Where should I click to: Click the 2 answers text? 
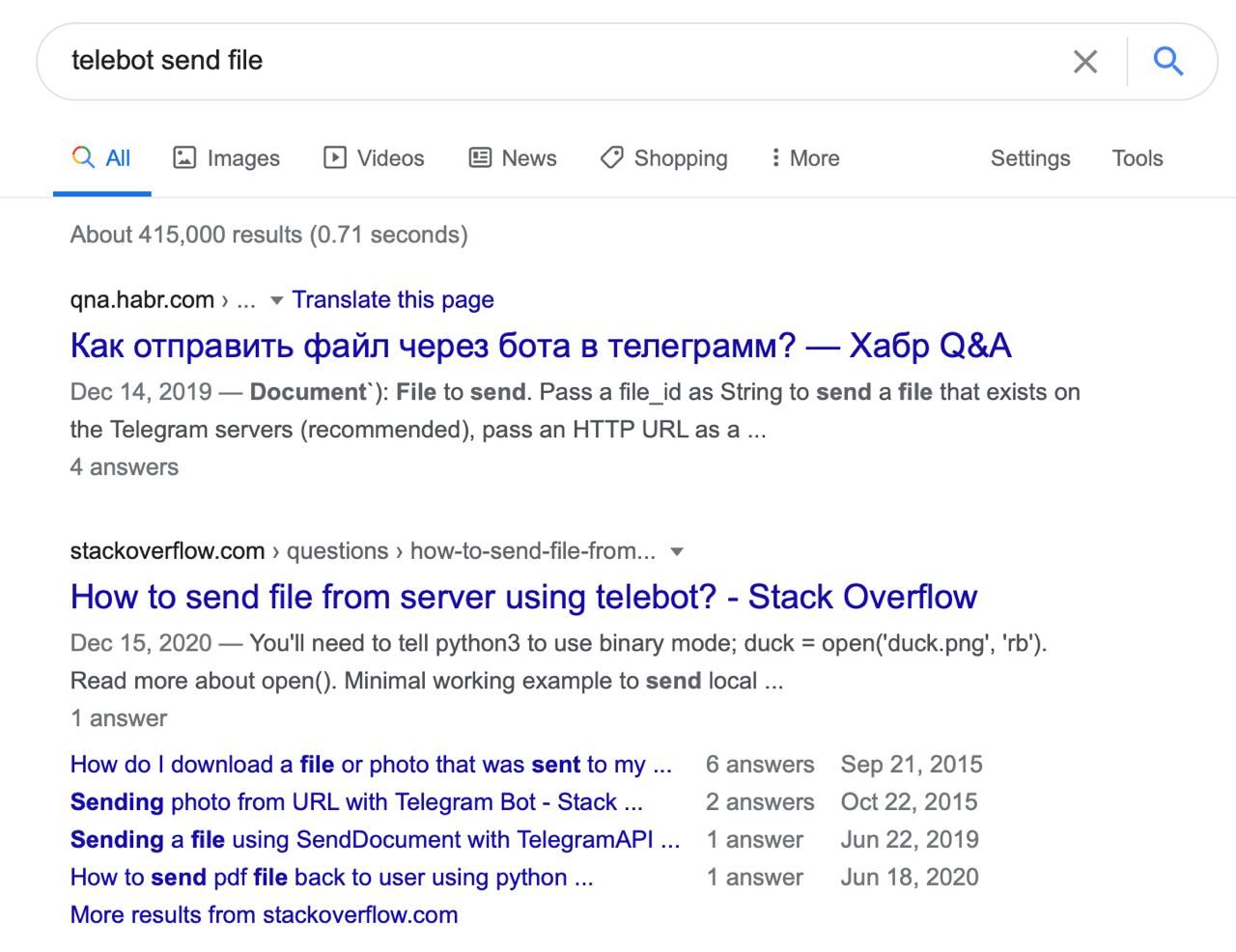pyautogui.click(x=760, y=802)
